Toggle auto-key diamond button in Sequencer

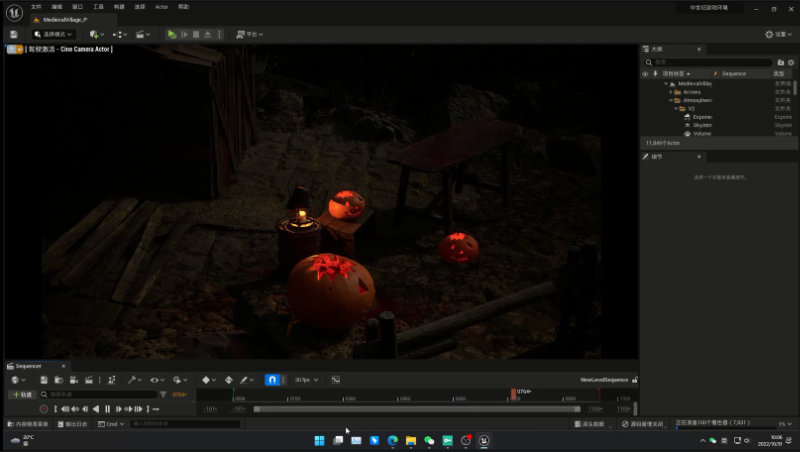229,380
